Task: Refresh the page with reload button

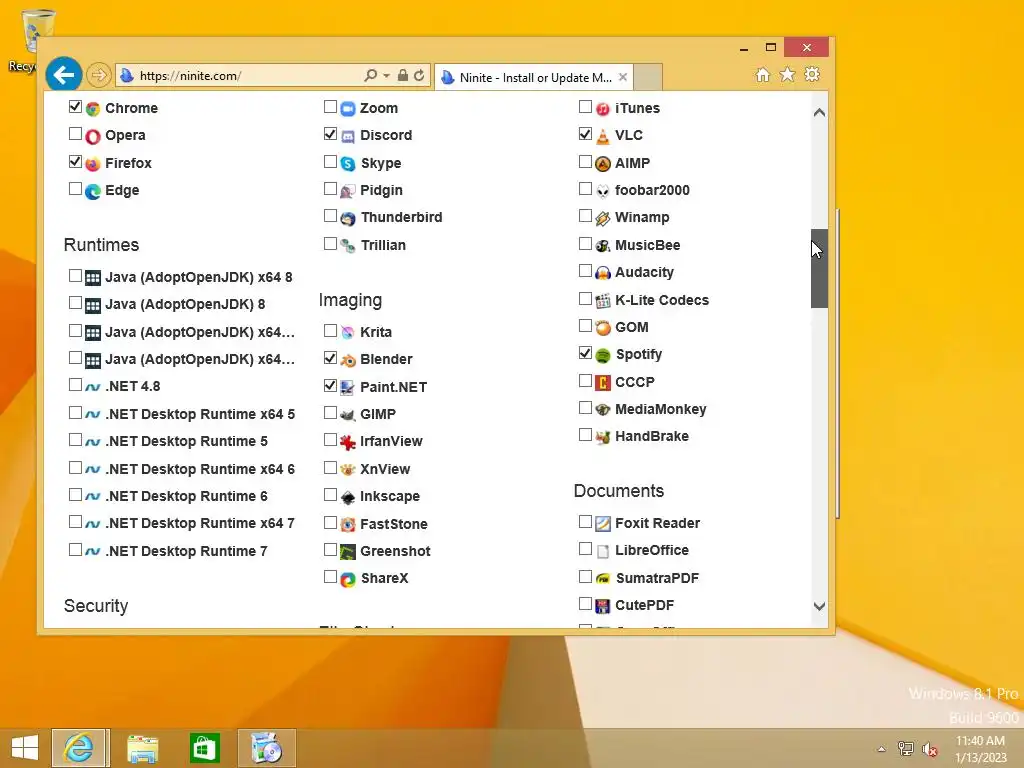Action: (x=419, y=76)
